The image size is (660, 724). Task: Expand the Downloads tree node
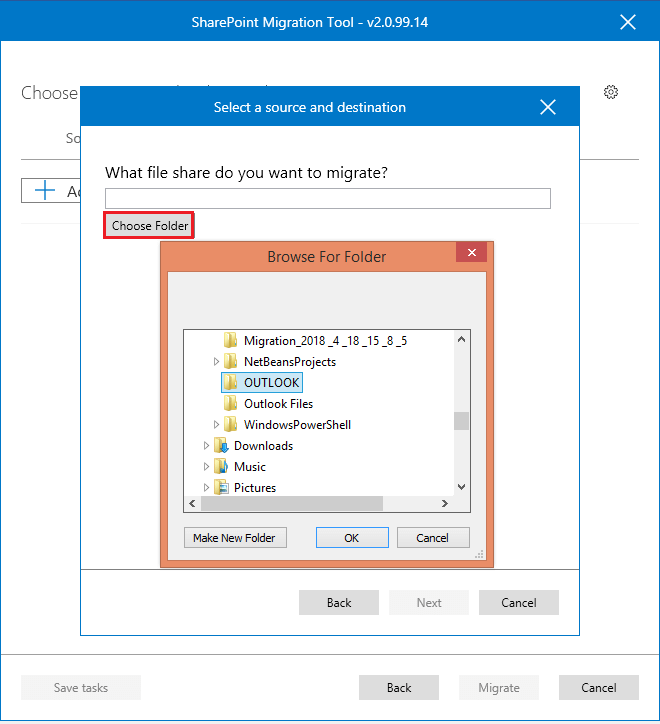206,446
